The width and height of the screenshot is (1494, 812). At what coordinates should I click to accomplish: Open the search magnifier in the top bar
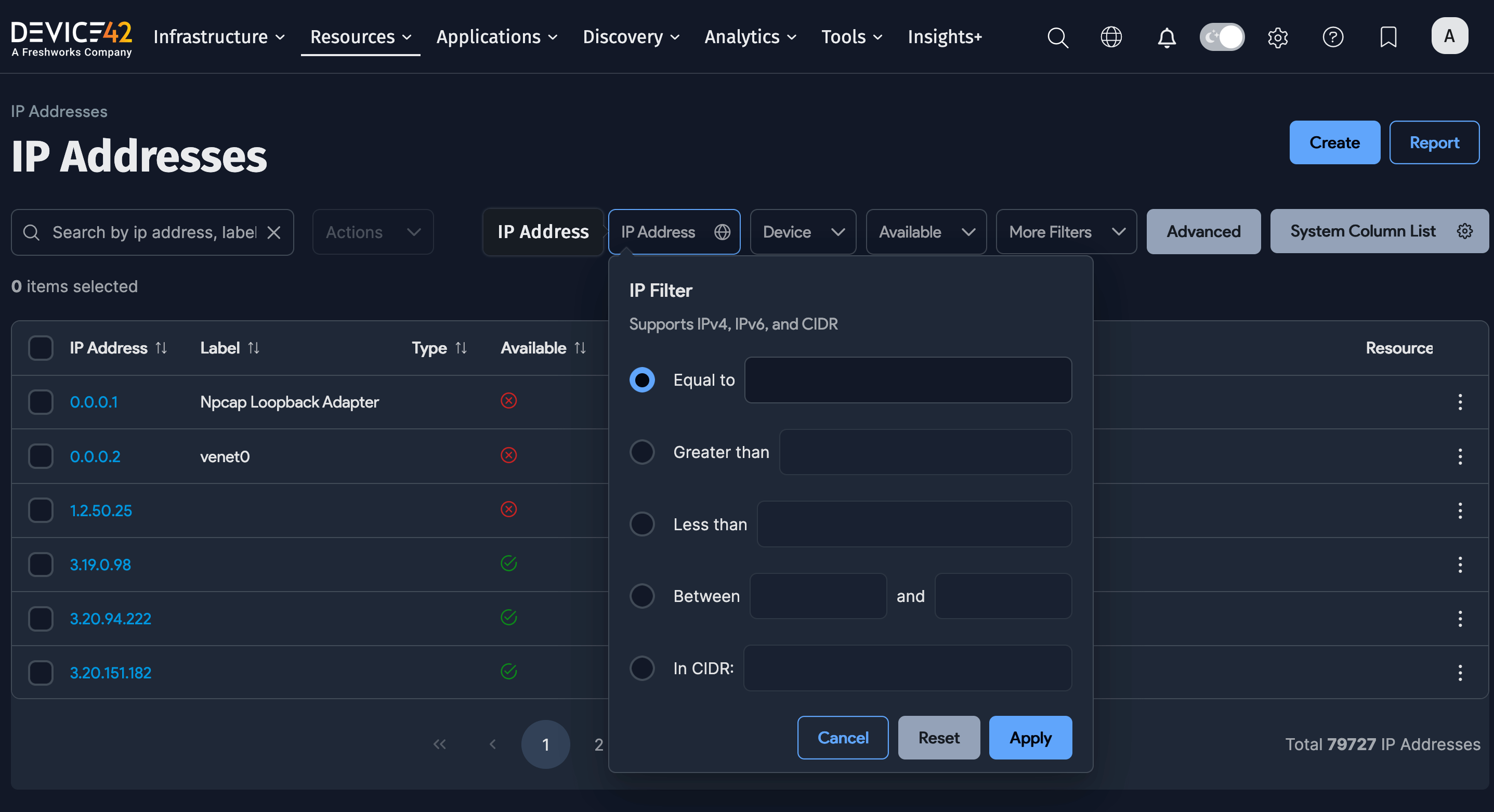(x=1057, y=37)
